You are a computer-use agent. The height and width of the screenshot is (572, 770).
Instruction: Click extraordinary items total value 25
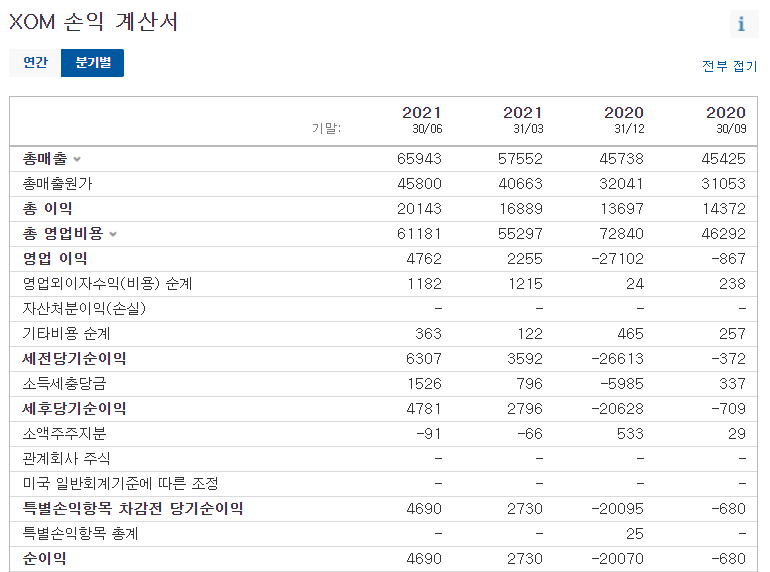(x=635, y=534)
